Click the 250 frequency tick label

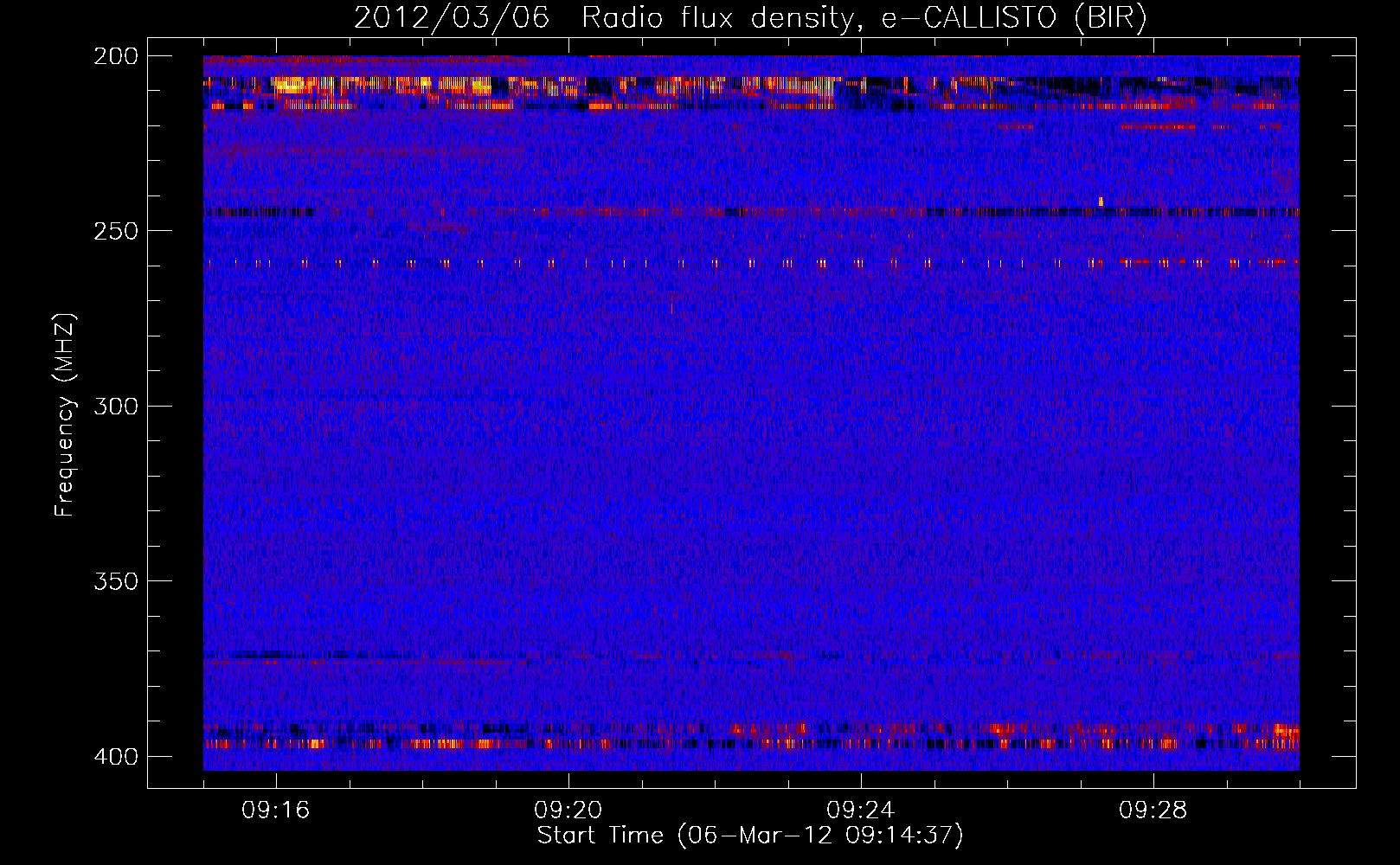pos(116,231)
